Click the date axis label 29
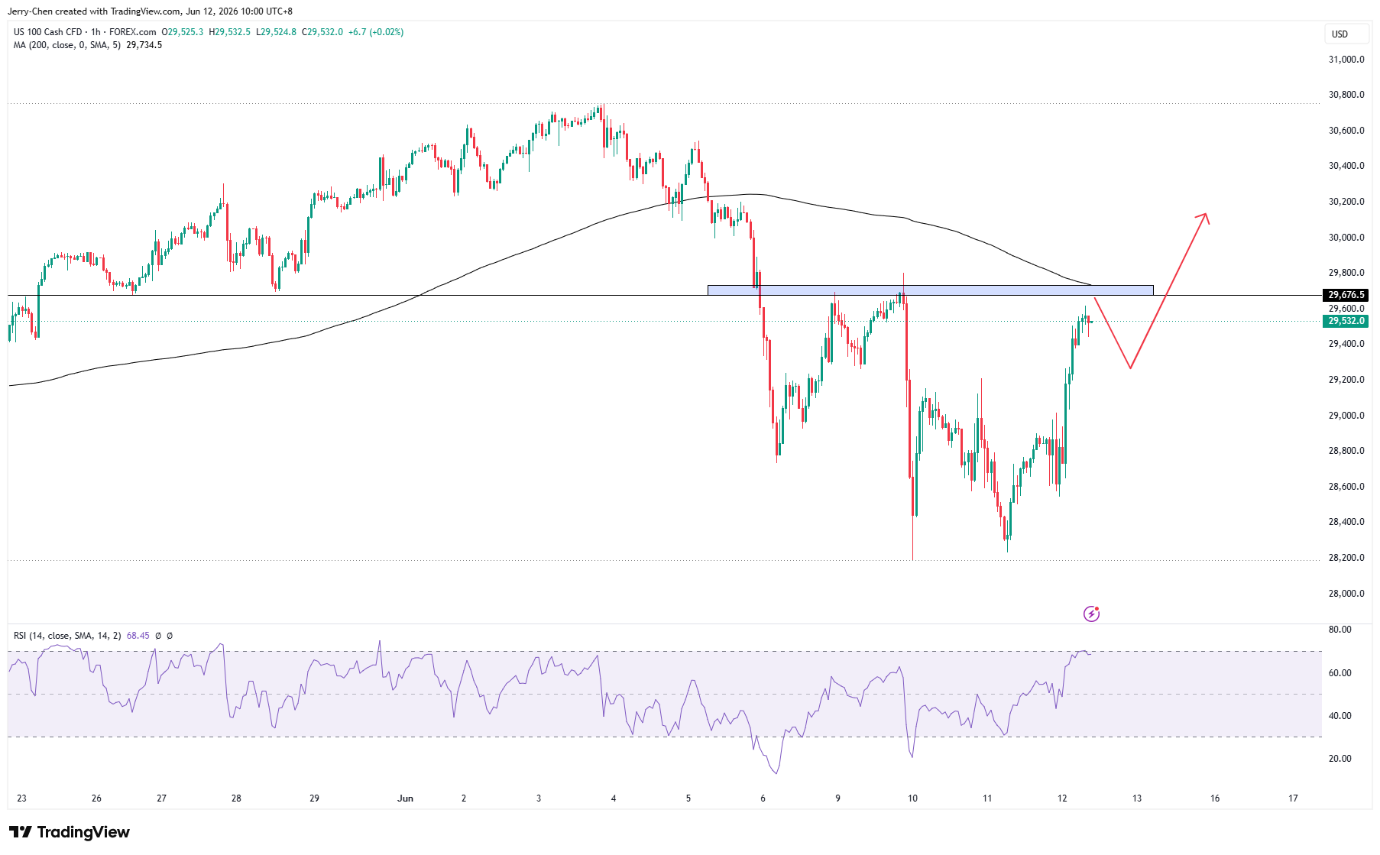This screenshot has width=1380, height=855. click(x=314, y=799)
